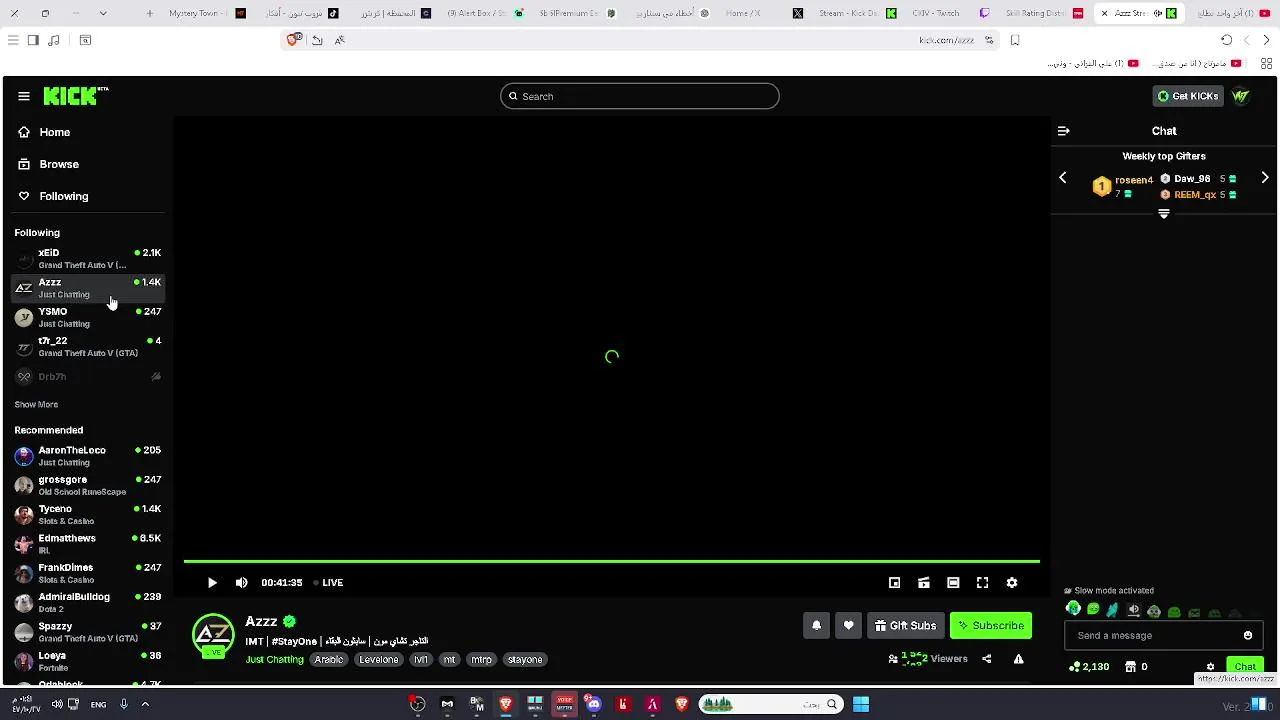Show hidden system tray icons
Viewport: 1280px width, 720px height.
coord(145,704)
